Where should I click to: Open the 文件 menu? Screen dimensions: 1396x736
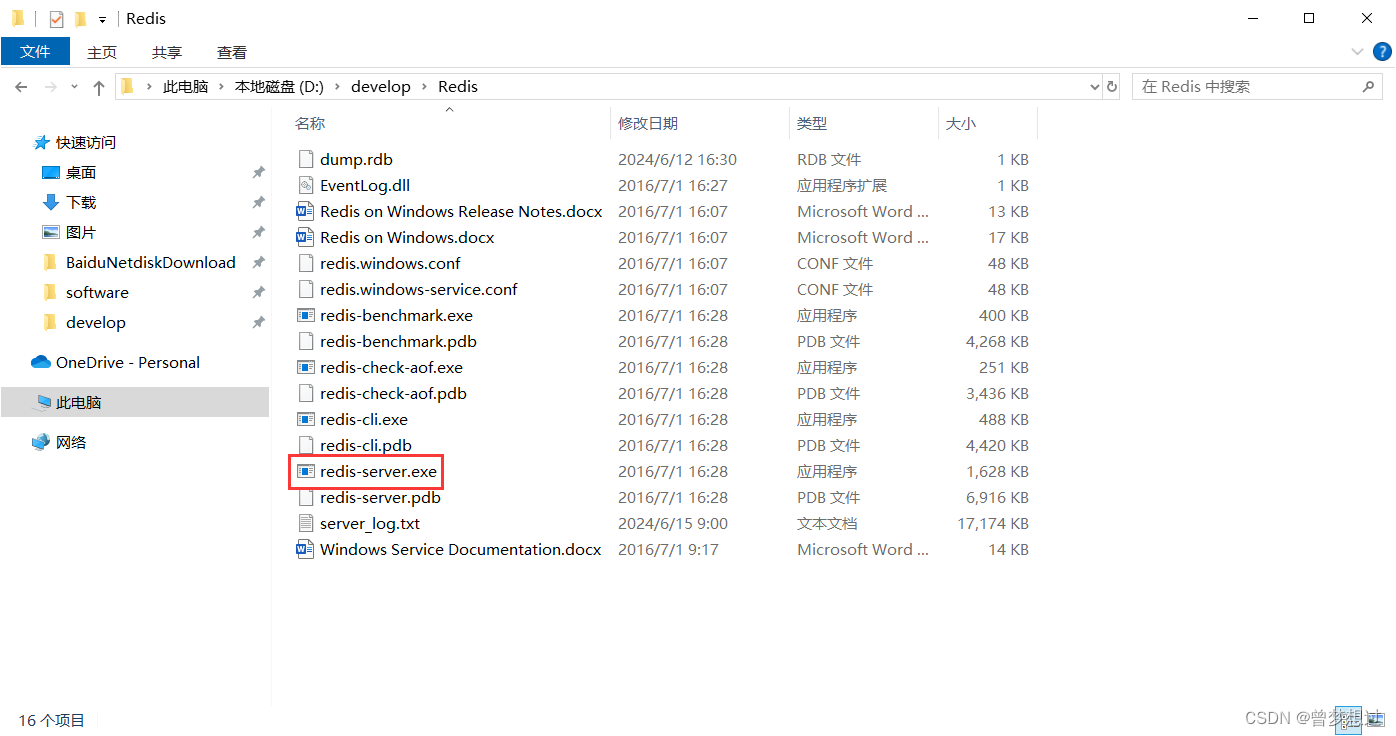[x=35, y=52]
